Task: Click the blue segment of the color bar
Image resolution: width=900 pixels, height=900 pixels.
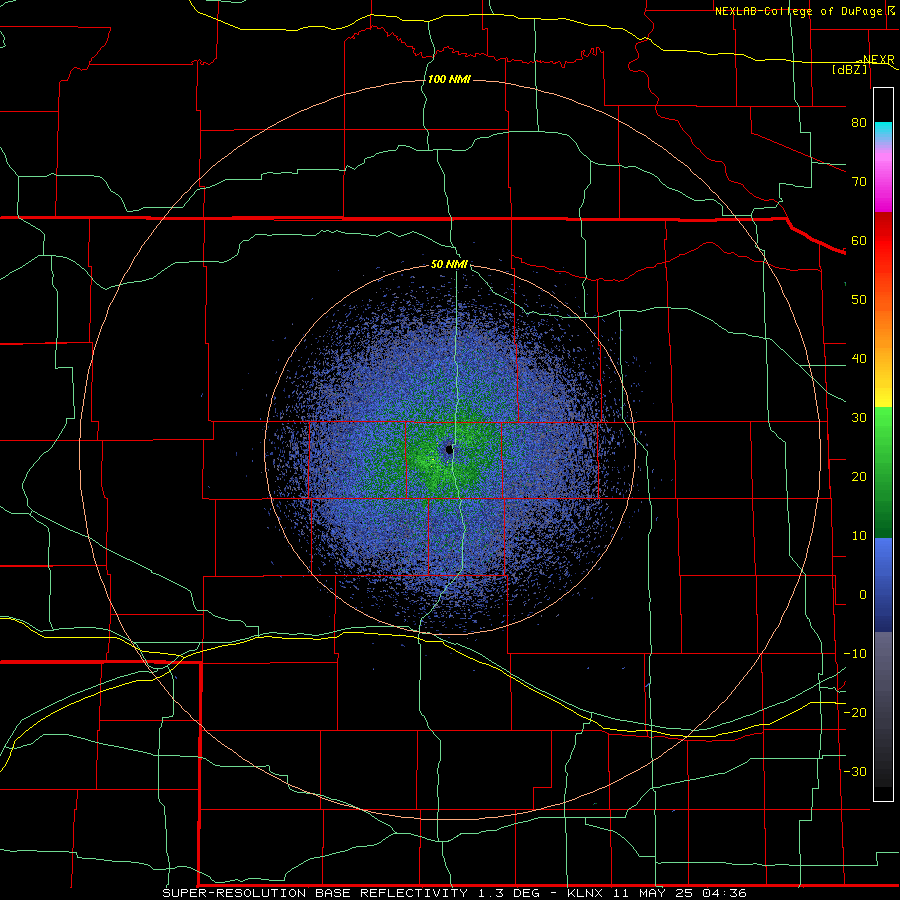Action: [x=883, y=584]
